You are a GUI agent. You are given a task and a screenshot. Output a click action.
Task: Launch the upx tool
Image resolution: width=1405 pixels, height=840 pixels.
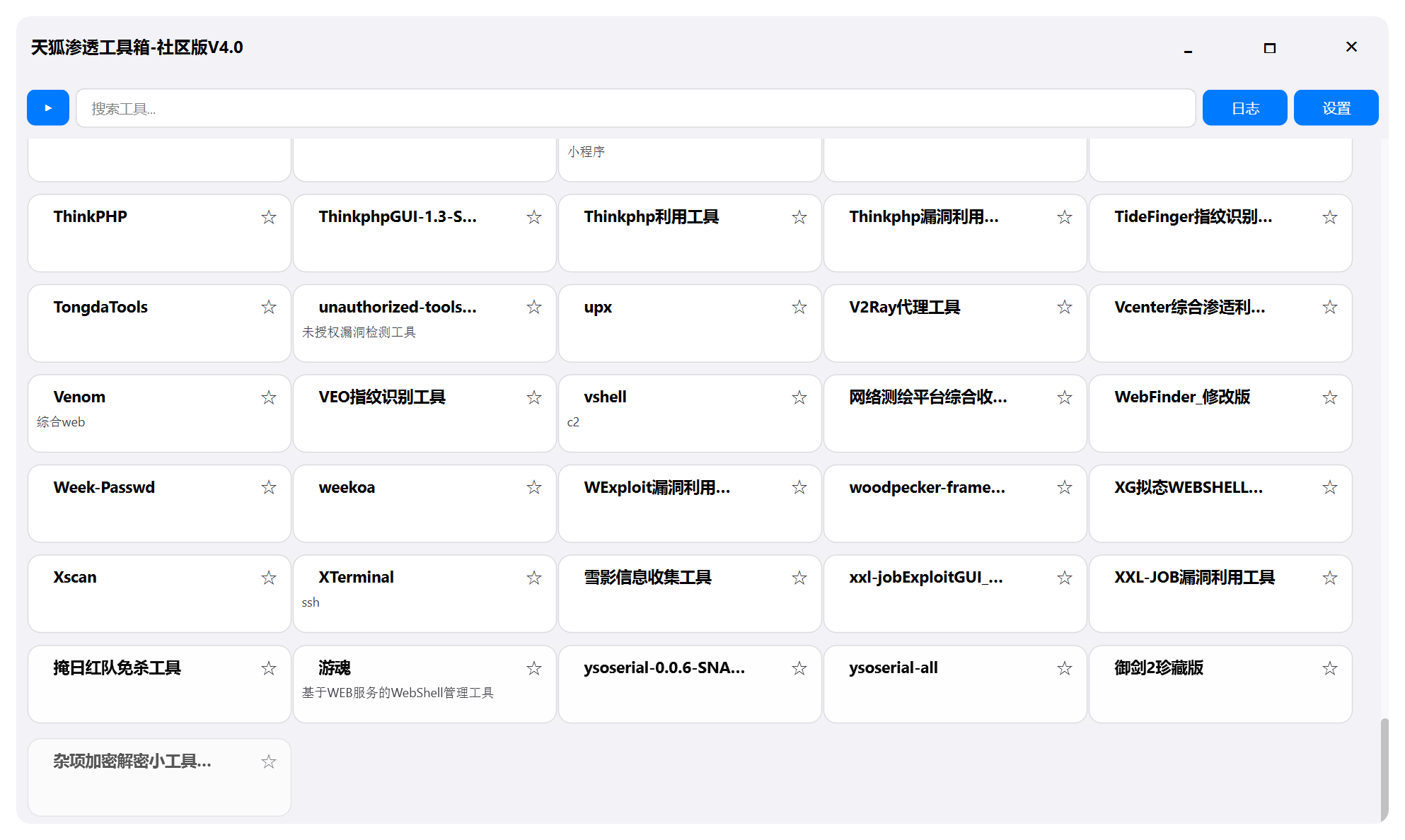(x=690, y=323)
